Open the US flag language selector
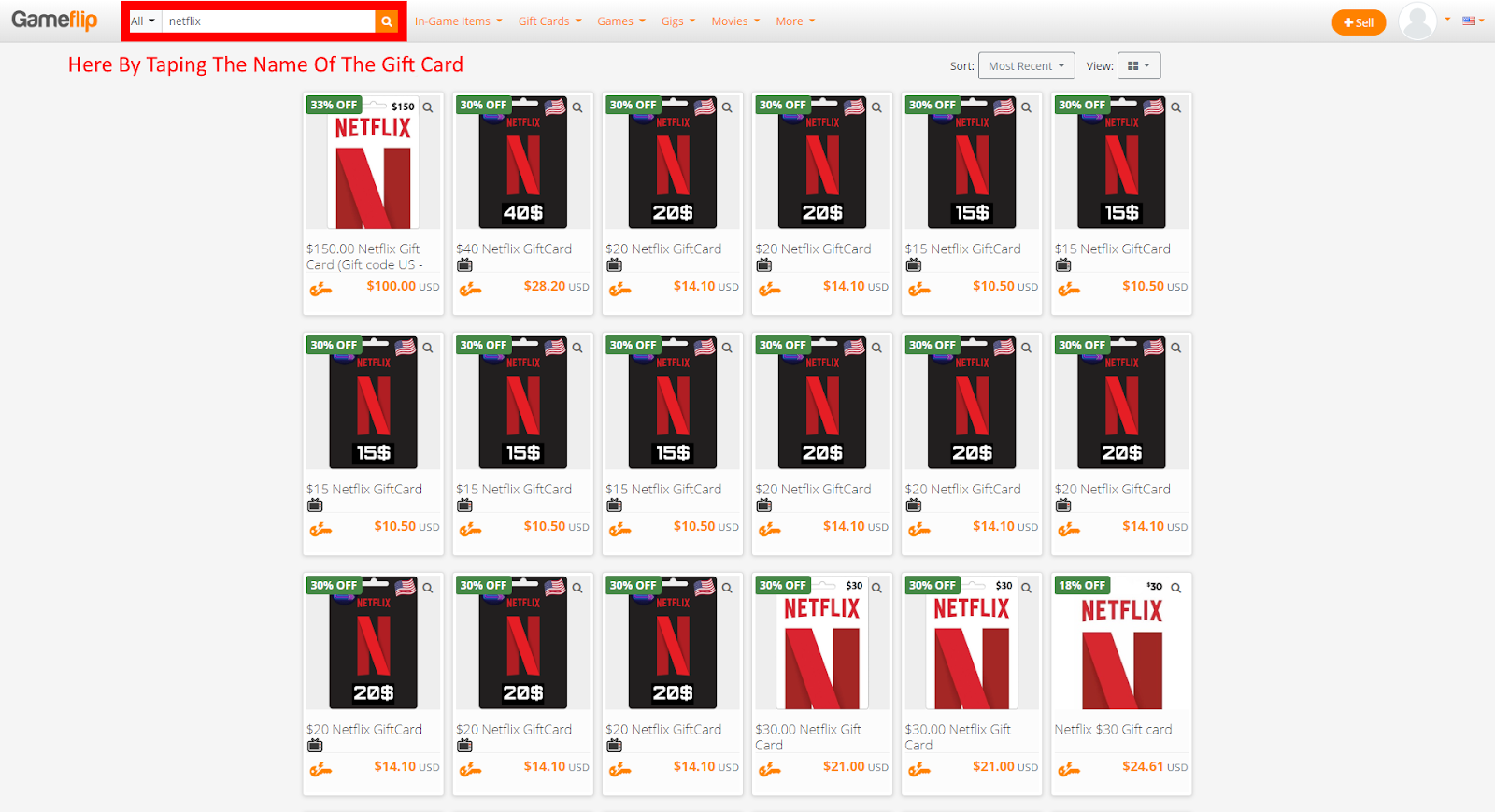Viewport: 1495px width, 812px height. pos(1474,21)
